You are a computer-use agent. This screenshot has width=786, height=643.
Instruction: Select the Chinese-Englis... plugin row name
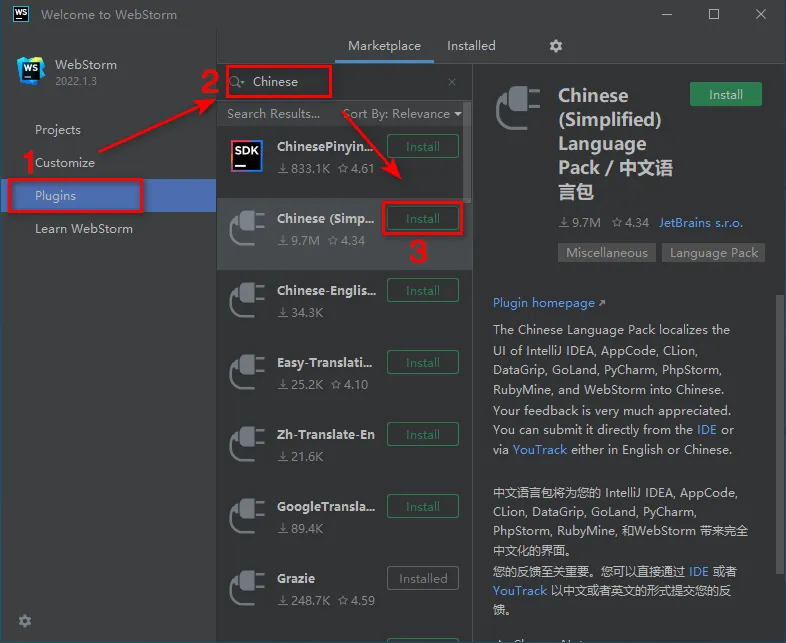[326, 291]
